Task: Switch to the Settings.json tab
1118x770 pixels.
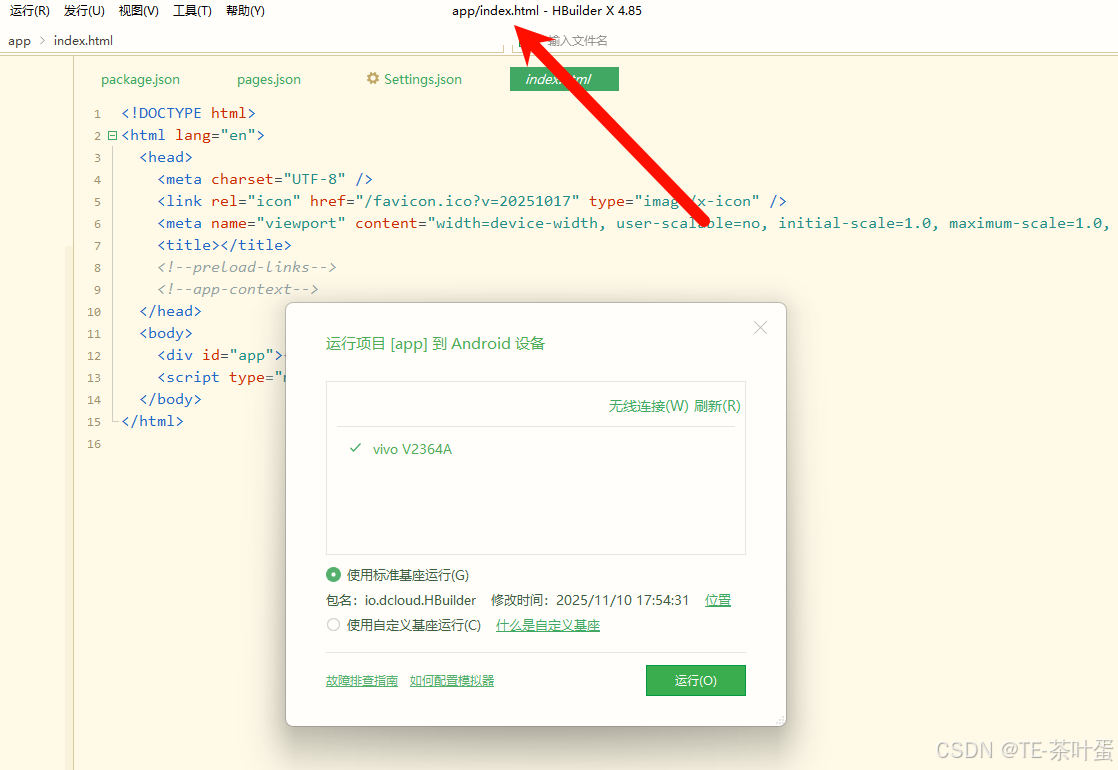Action: 414,79
